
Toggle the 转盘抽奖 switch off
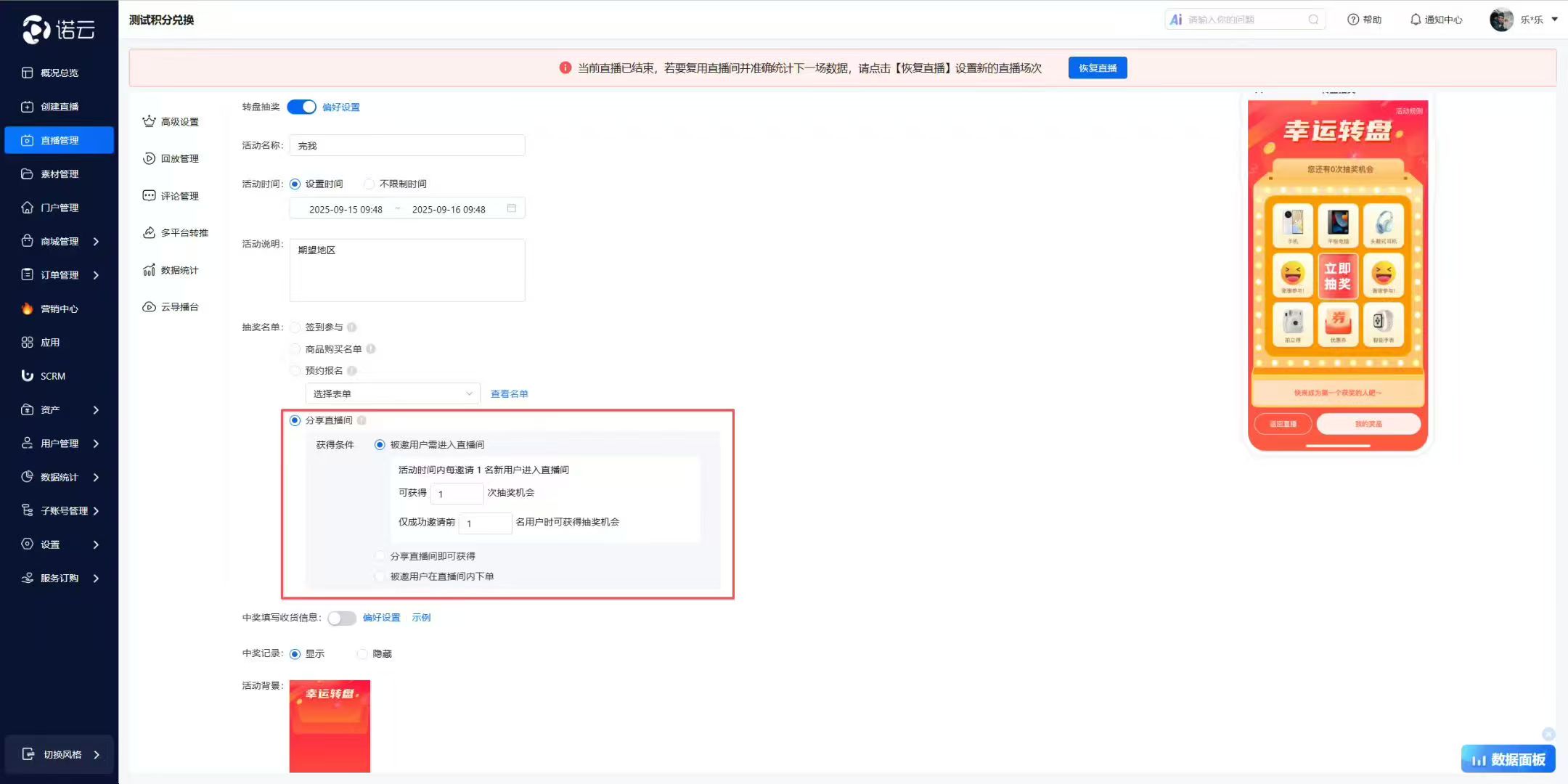[x=301, y=107]
